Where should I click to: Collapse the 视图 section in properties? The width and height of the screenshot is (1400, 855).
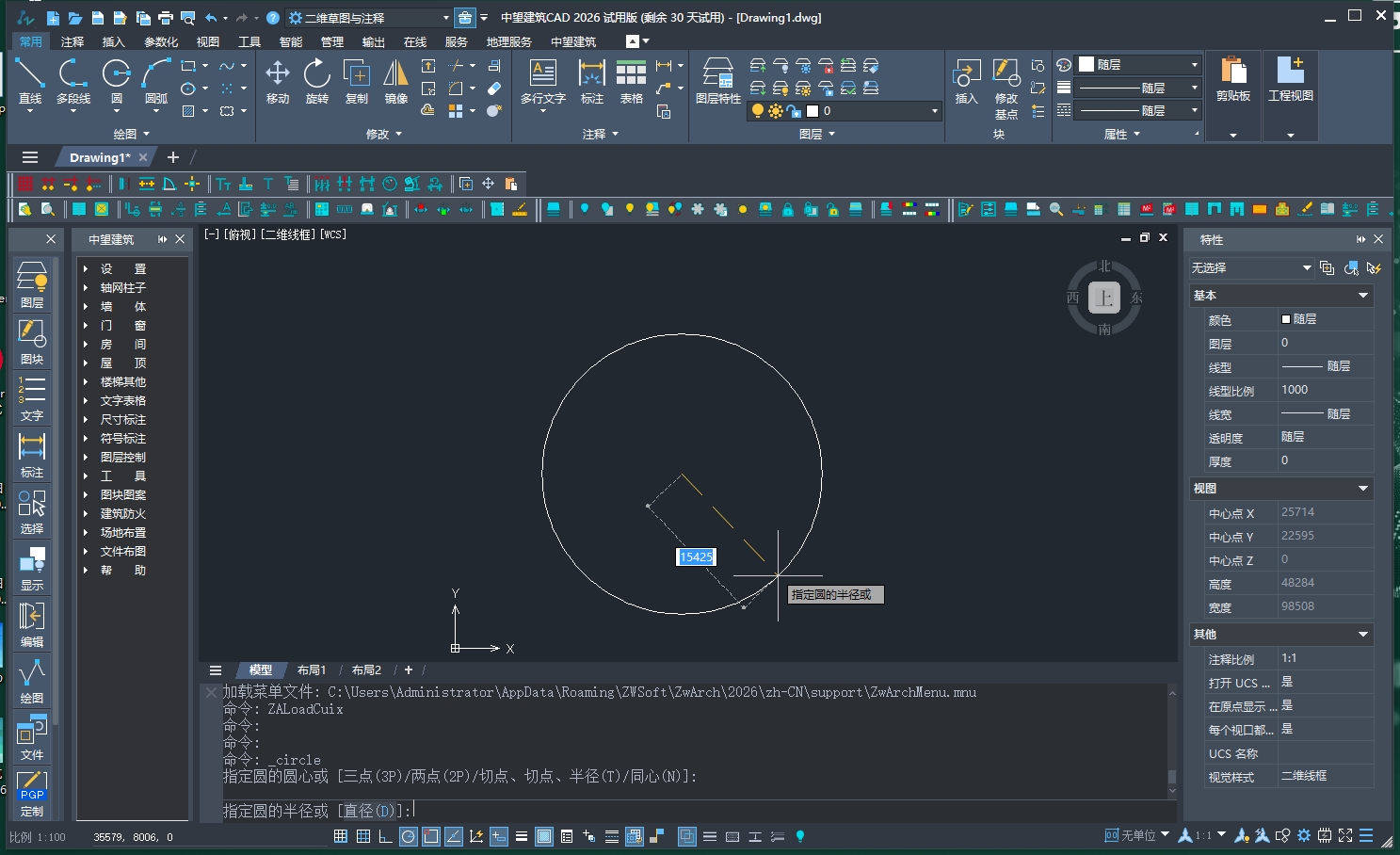[1362, 489]
